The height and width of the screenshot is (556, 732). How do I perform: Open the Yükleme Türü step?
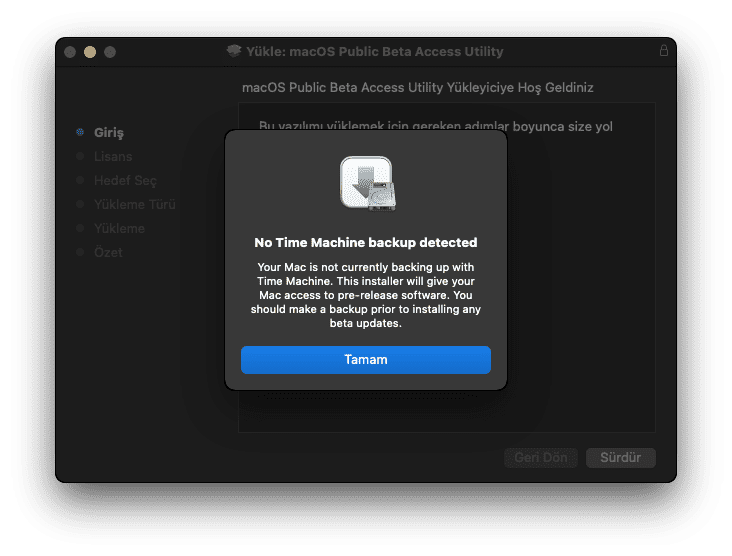click(134, 204)
